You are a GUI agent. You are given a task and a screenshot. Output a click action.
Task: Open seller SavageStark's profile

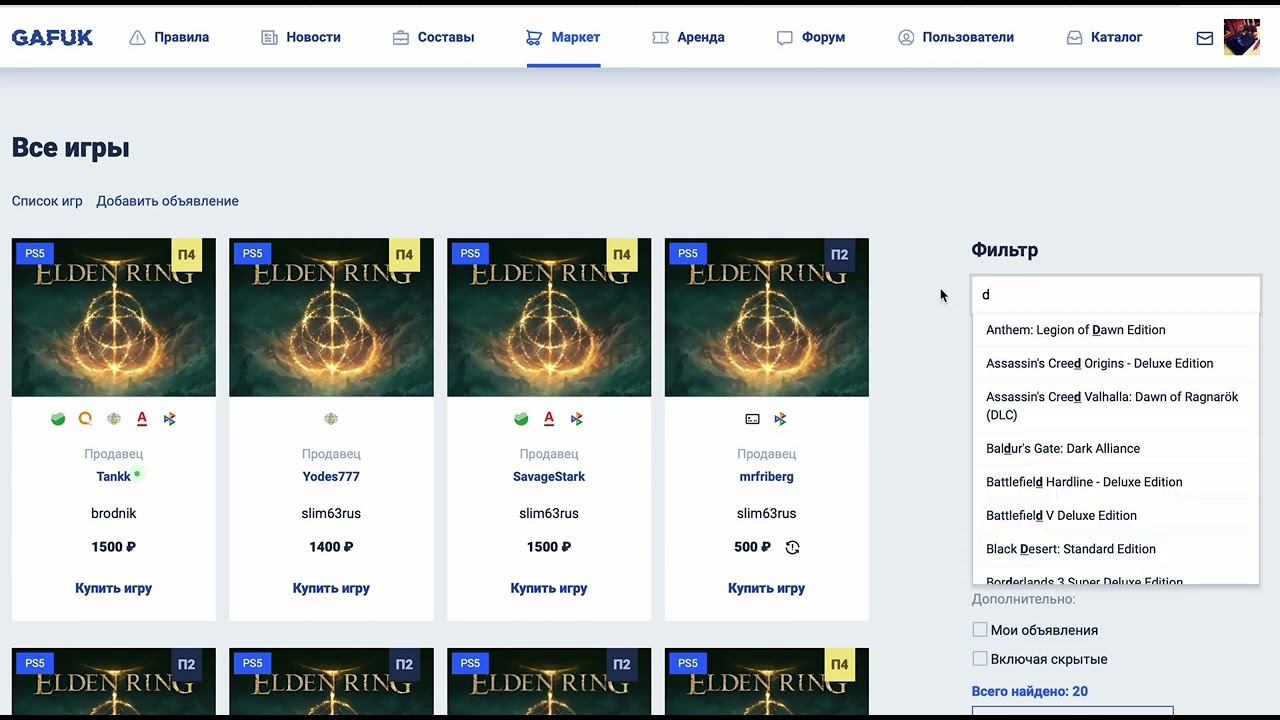[549, 477]
